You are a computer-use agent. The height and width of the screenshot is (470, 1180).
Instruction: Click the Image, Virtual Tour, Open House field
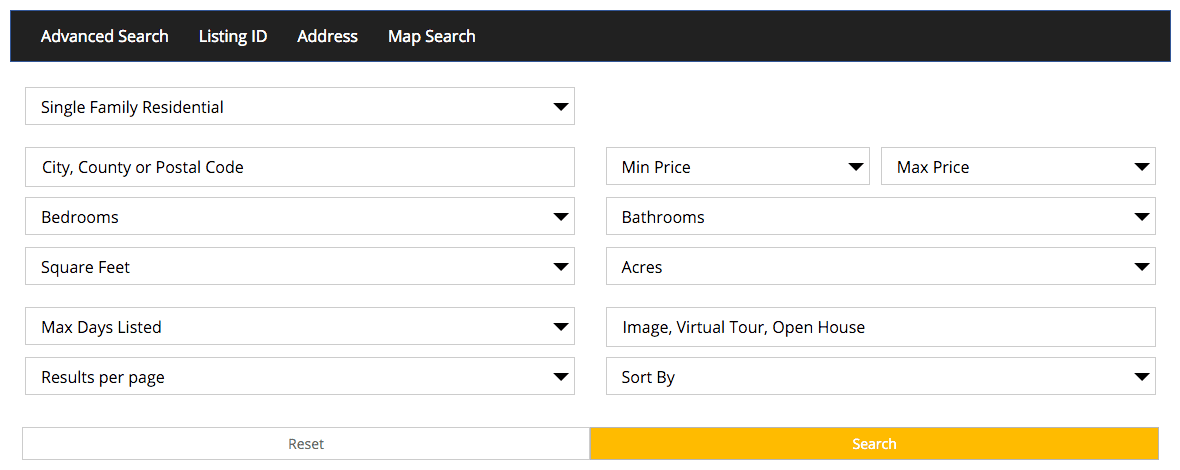(x=880, y=327)
